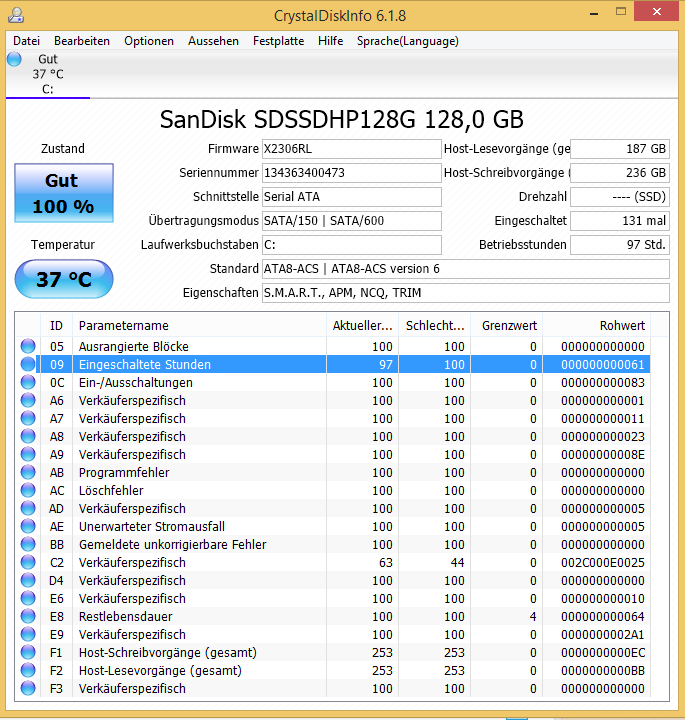Click the Schlecht... column header
The image size is (685, 720).
(x=435, y=326)
